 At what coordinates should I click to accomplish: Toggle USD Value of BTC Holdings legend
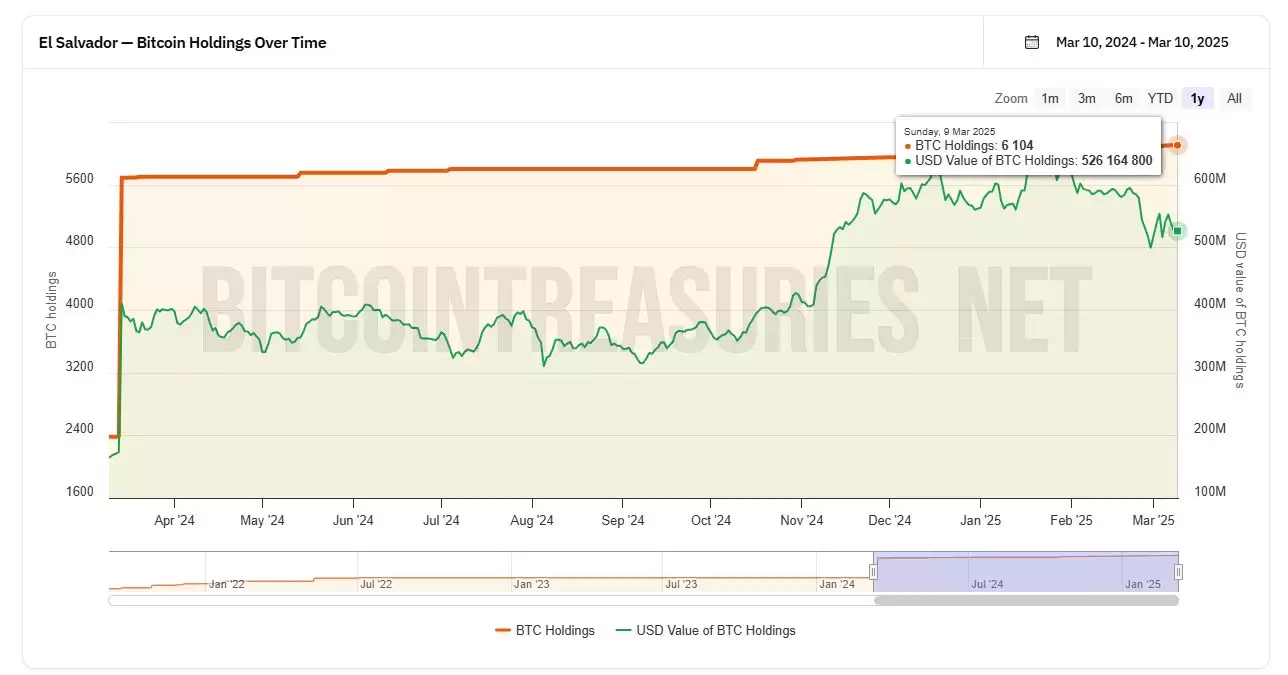[716, 630]
